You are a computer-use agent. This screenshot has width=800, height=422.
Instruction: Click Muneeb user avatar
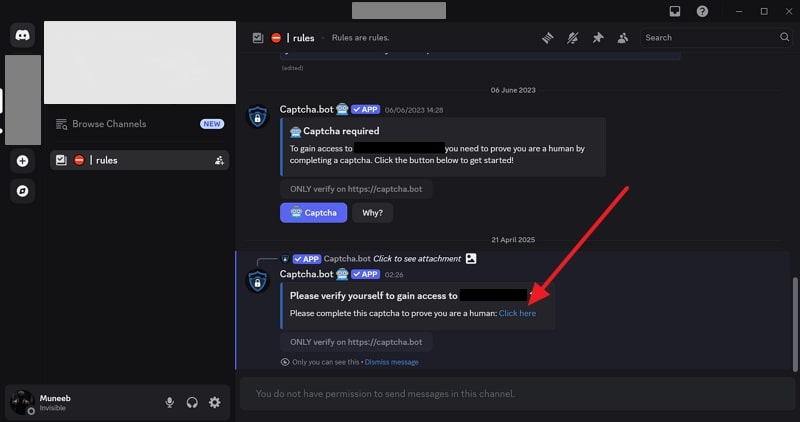coord(22,402)
